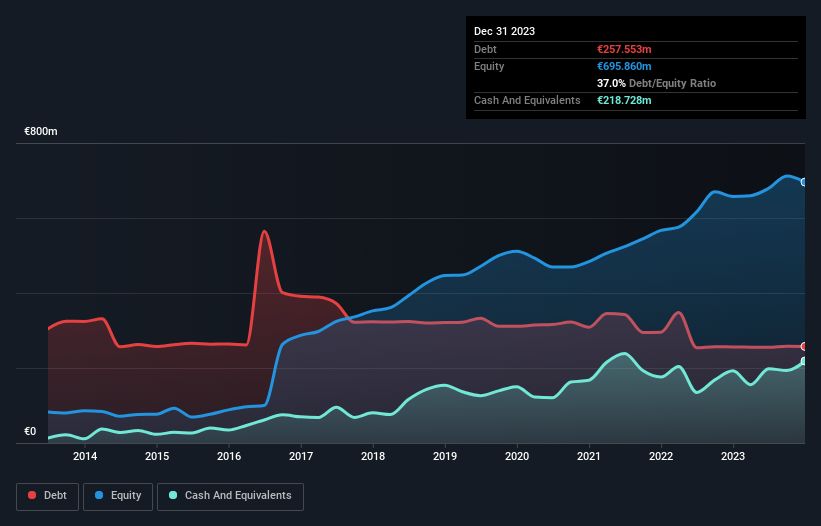
Task: Click the 2021 x-axis label
Action: click(x=589, y=456)
